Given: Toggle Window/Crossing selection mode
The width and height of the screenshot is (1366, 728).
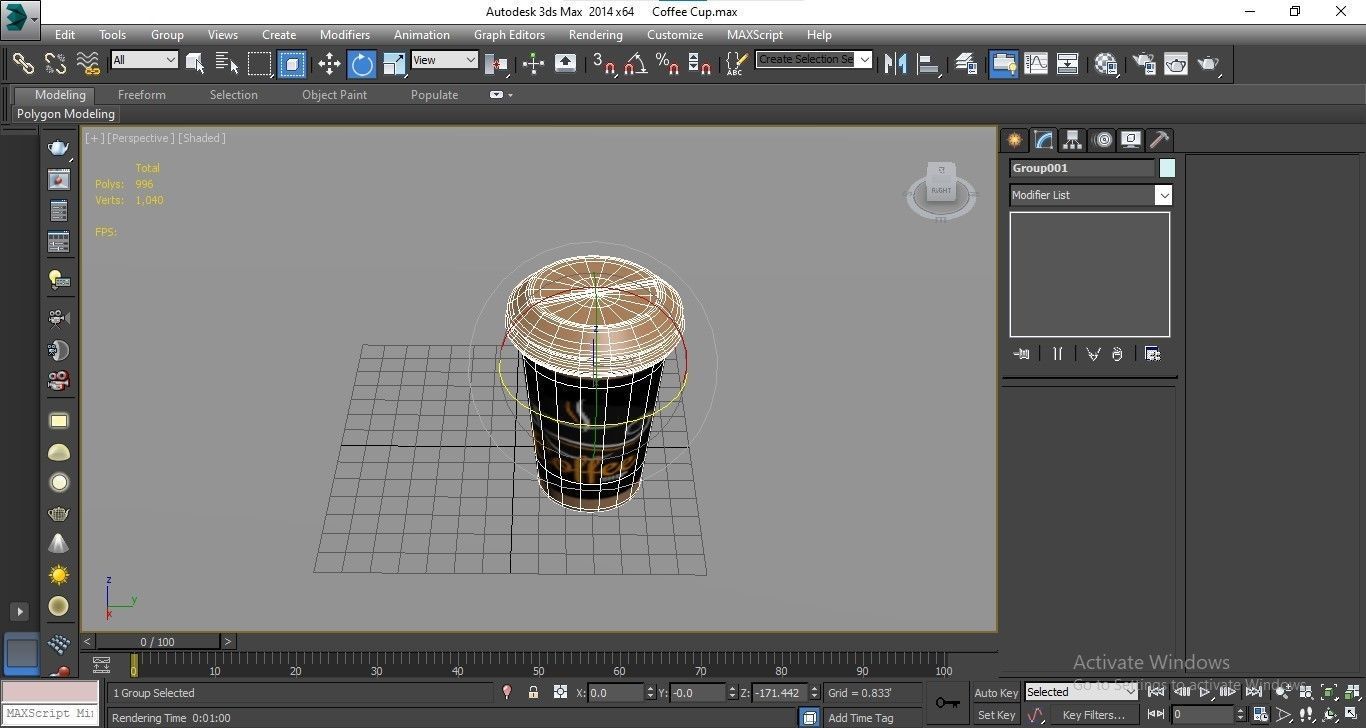Looking at the screenshot, I should pos(292,63).
